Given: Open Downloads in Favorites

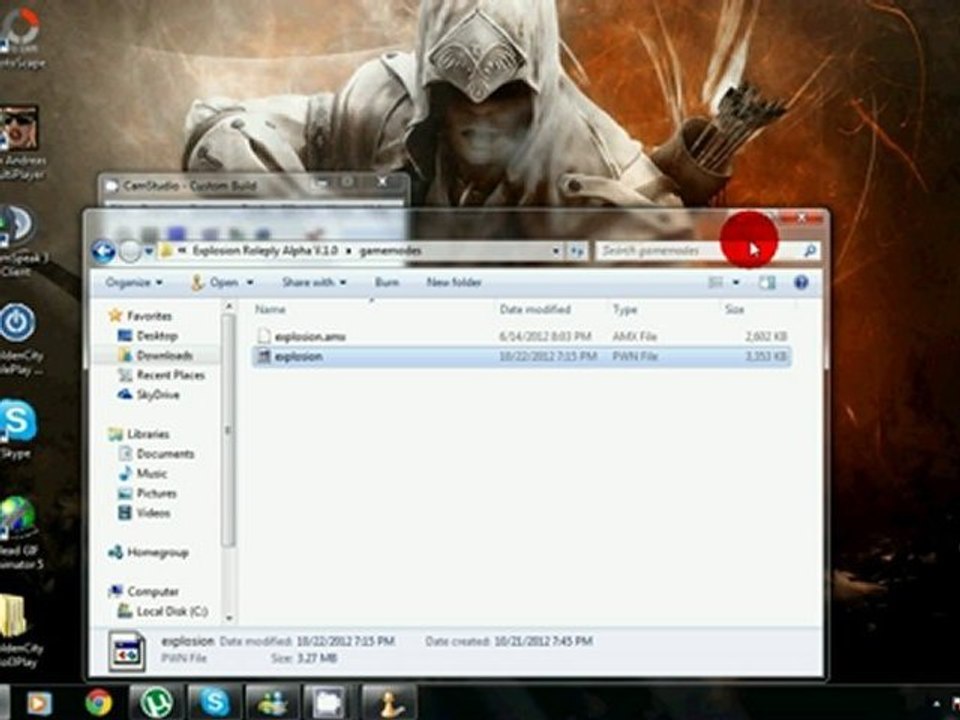Looking at the screenshot, I should (164, 355).
